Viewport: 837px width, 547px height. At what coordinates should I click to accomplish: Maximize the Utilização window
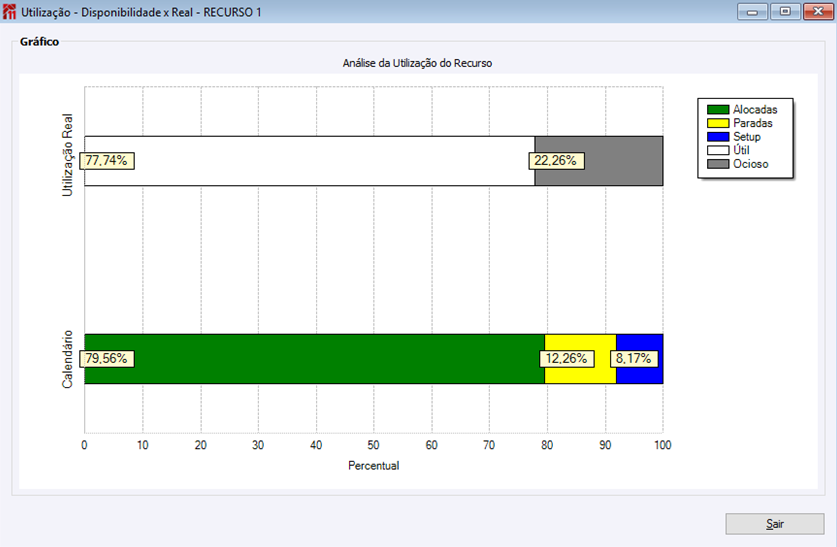[785, 12]
